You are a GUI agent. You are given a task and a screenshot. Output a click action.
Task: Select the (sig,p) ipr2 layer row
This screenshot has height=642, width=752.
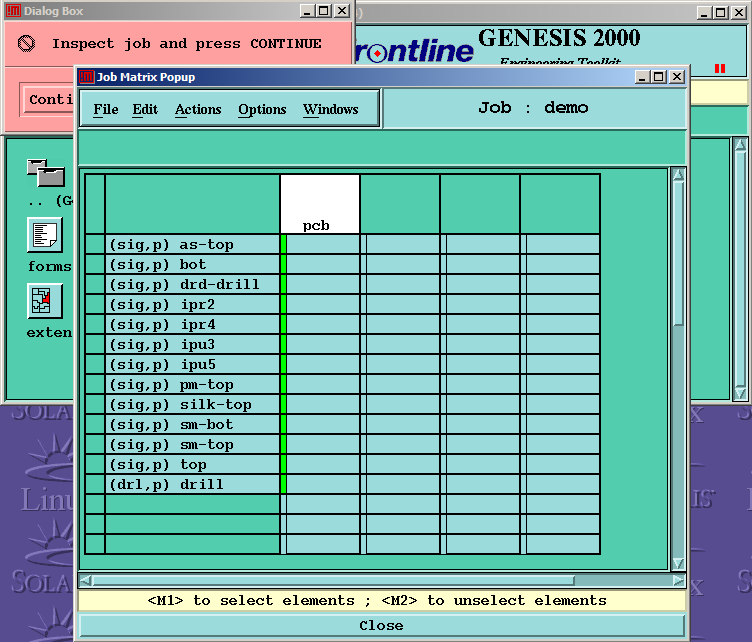coord(192,304)
